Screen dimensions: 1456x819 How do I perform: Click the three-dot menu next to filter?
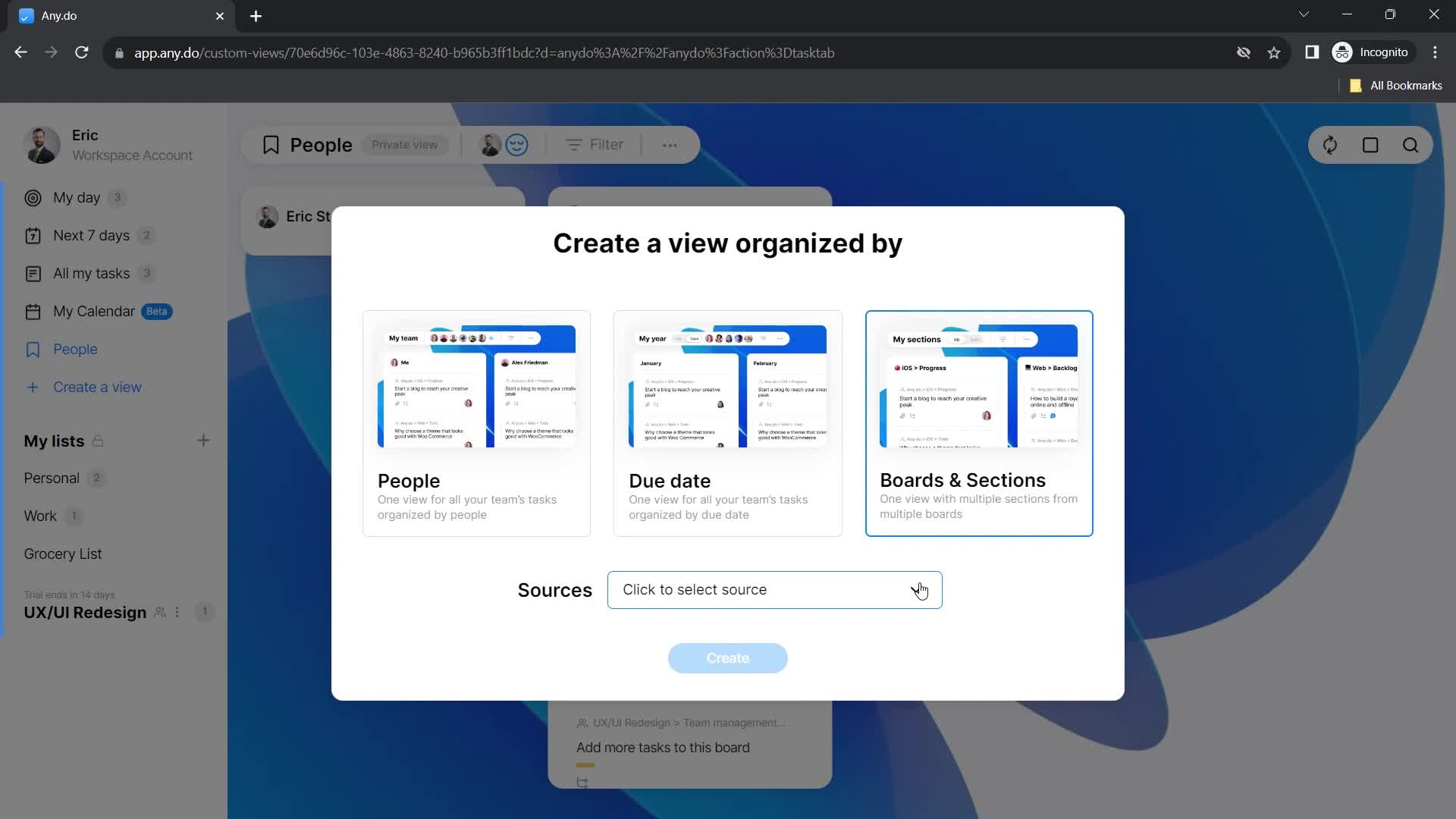(670, 145)
